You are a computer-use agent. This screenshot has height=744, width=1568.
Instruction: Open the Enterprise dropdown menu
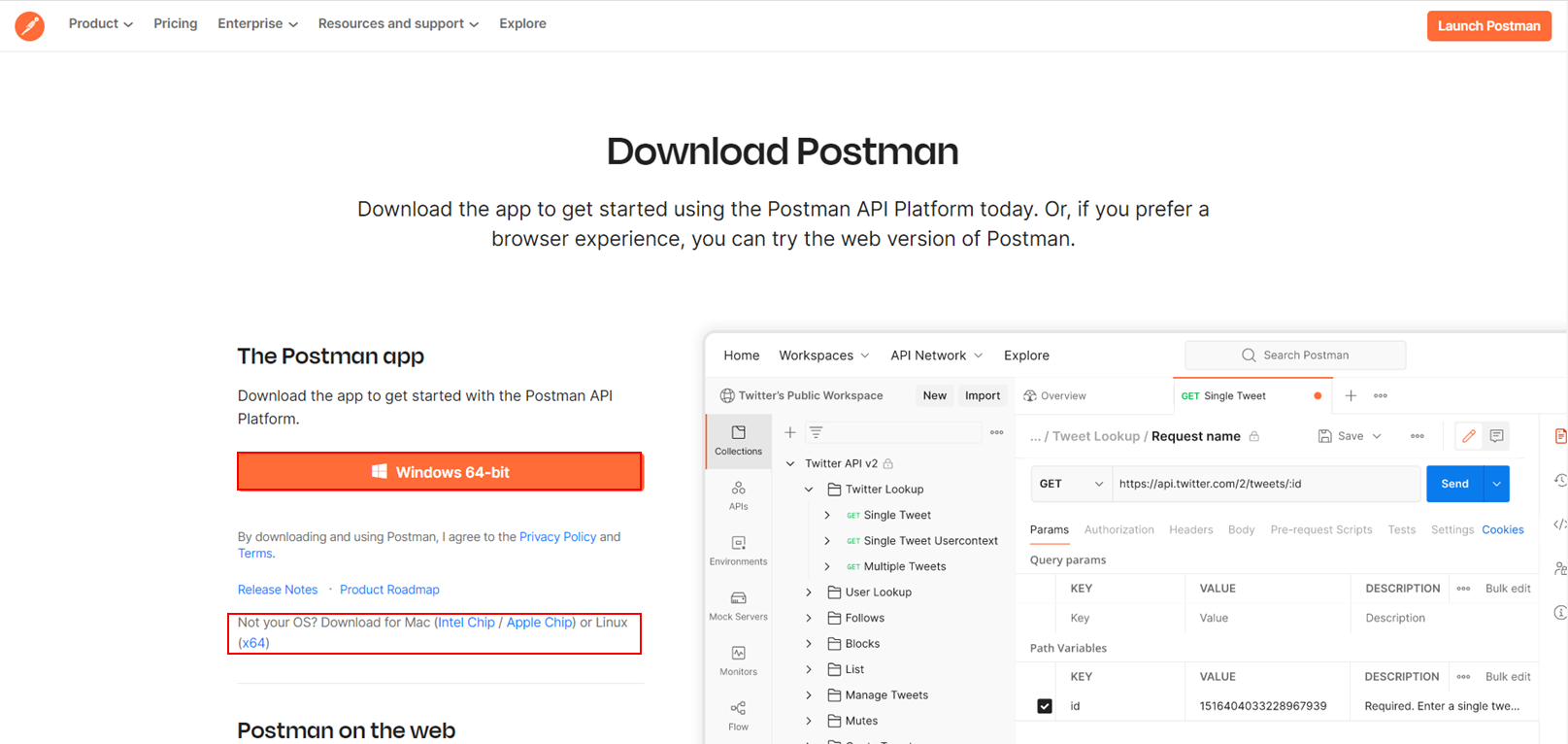257,23
